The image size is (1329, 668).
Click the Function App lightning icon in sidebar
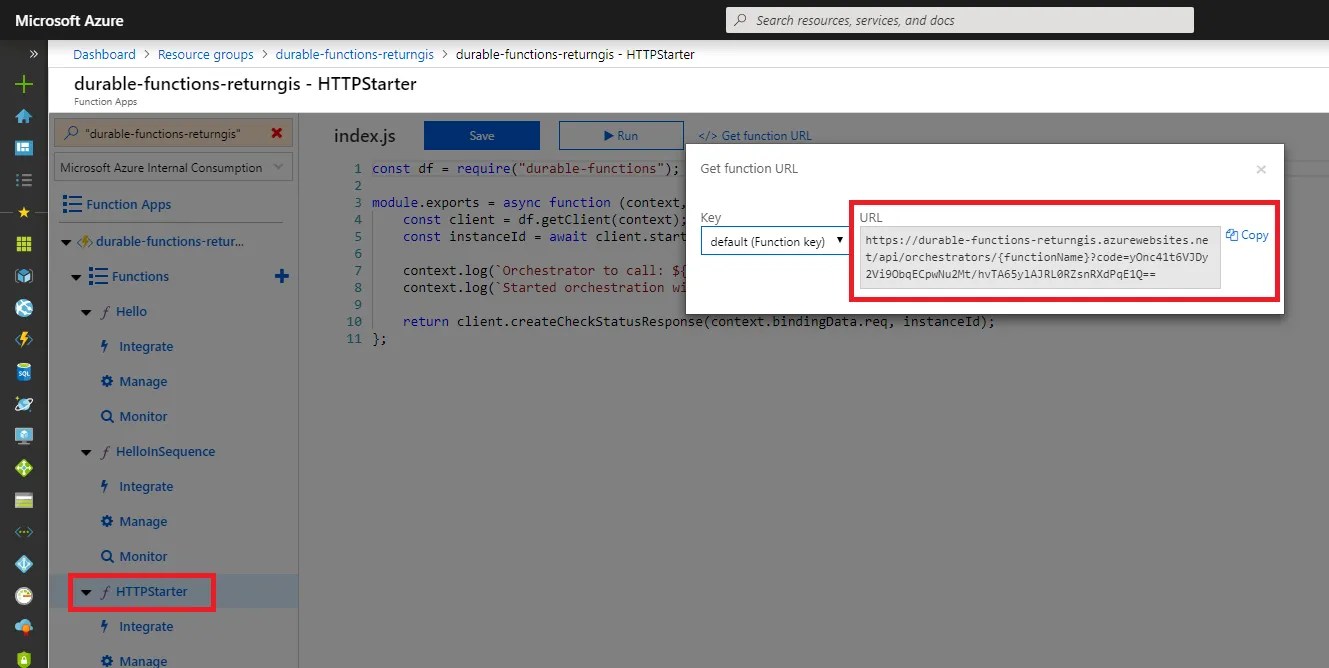pyautogui.click(x=24, y=340)
